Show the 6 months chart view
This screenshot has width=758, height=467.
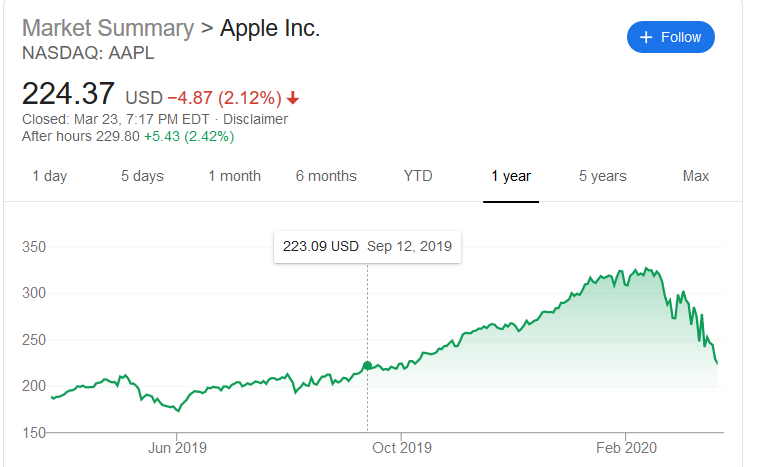[326, 176]
